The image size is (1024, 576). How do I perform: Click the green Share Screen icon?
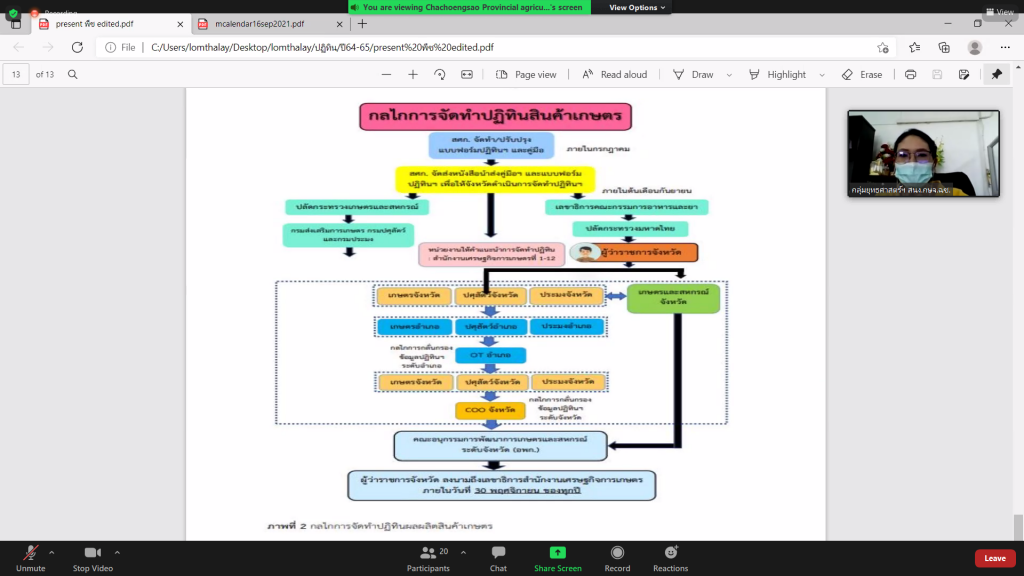[x=557, y=553]
